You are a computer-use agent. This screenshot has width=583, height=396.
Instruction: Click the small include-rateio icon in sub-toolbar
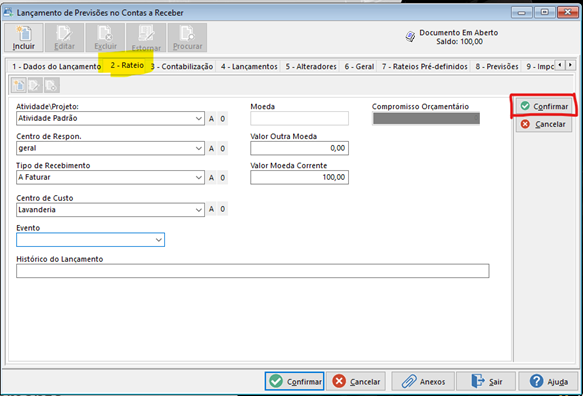pyautogui.click(x=19, y=86)
